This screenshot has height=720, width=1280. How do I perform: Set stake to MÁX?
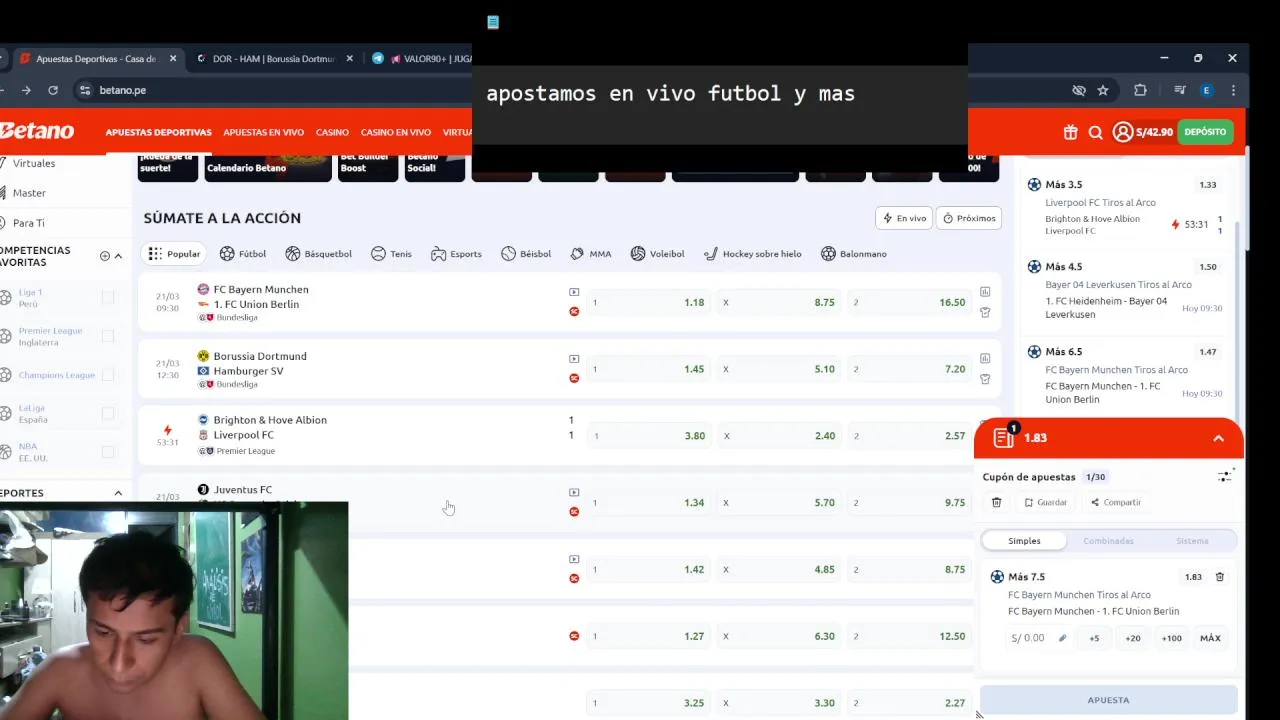[x=1210, y=638]
